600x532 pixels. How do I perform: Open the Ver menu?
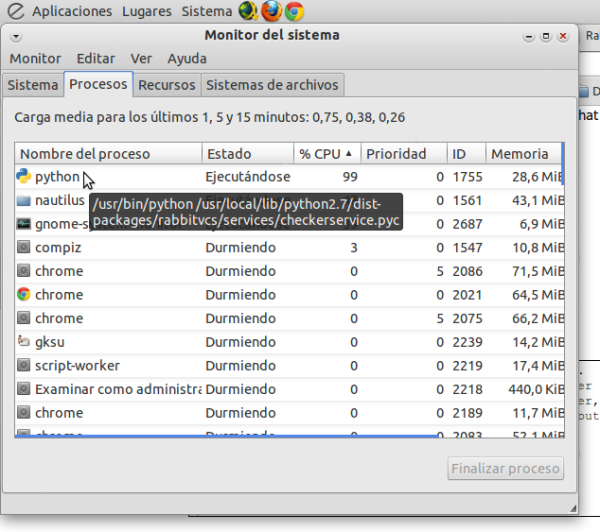click(x=141, y=59)
